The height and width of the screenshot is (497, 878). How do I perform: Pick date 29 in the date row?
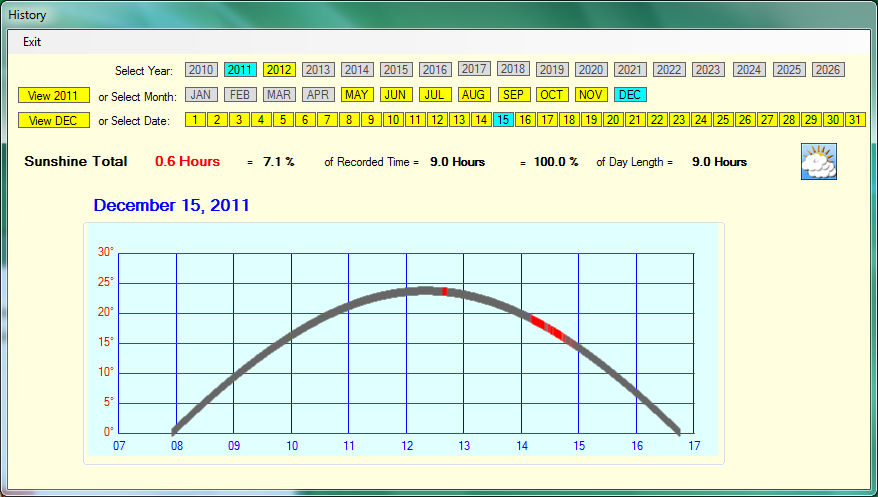[811, 119]
